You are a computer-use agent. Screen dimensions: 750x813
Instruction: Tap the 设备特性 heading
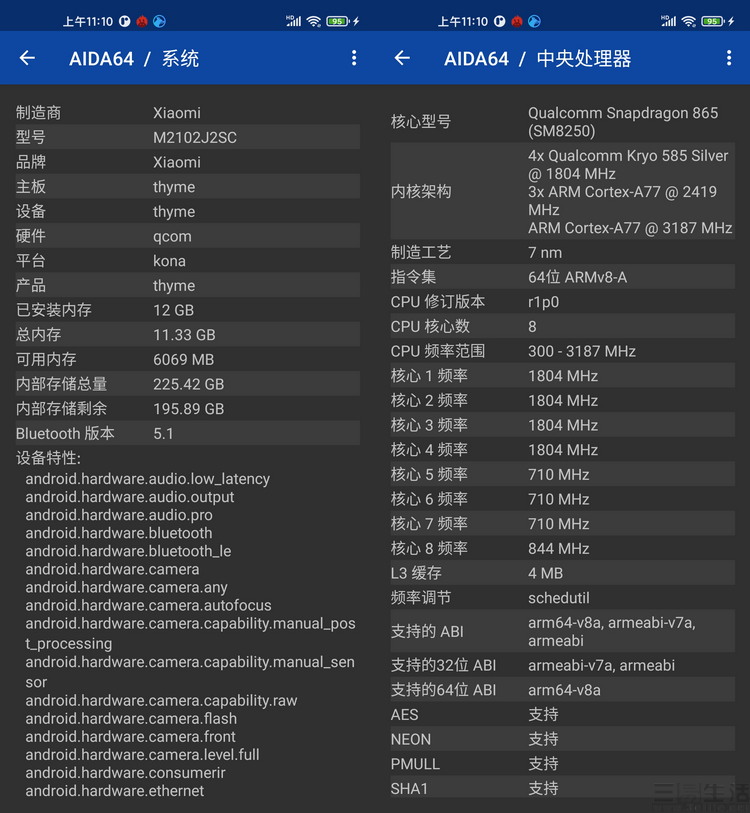(48, 458)
